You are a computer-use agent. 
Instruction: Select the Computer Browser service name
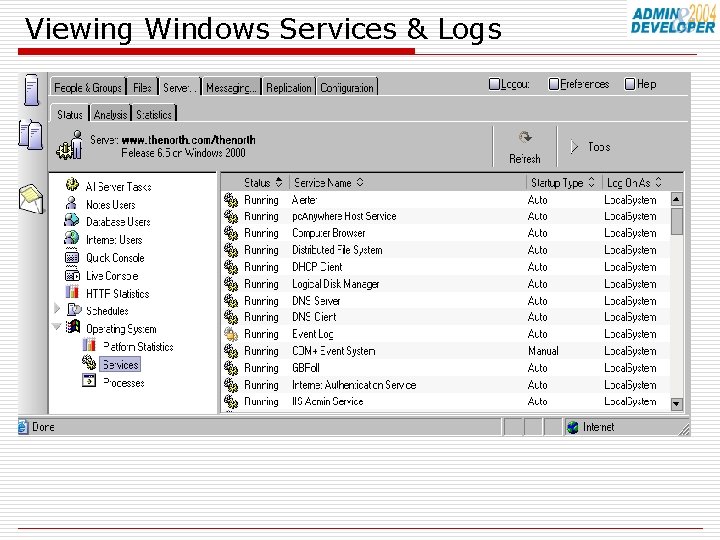(329, 233)
